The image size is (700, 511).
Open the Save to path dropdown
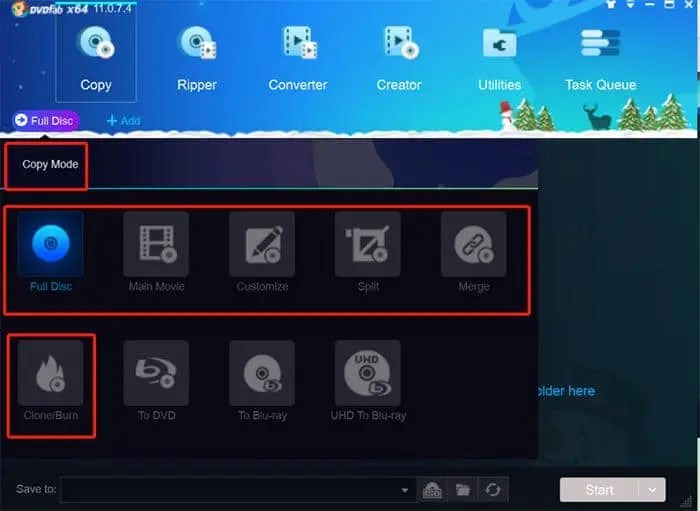tap(404, 490)
